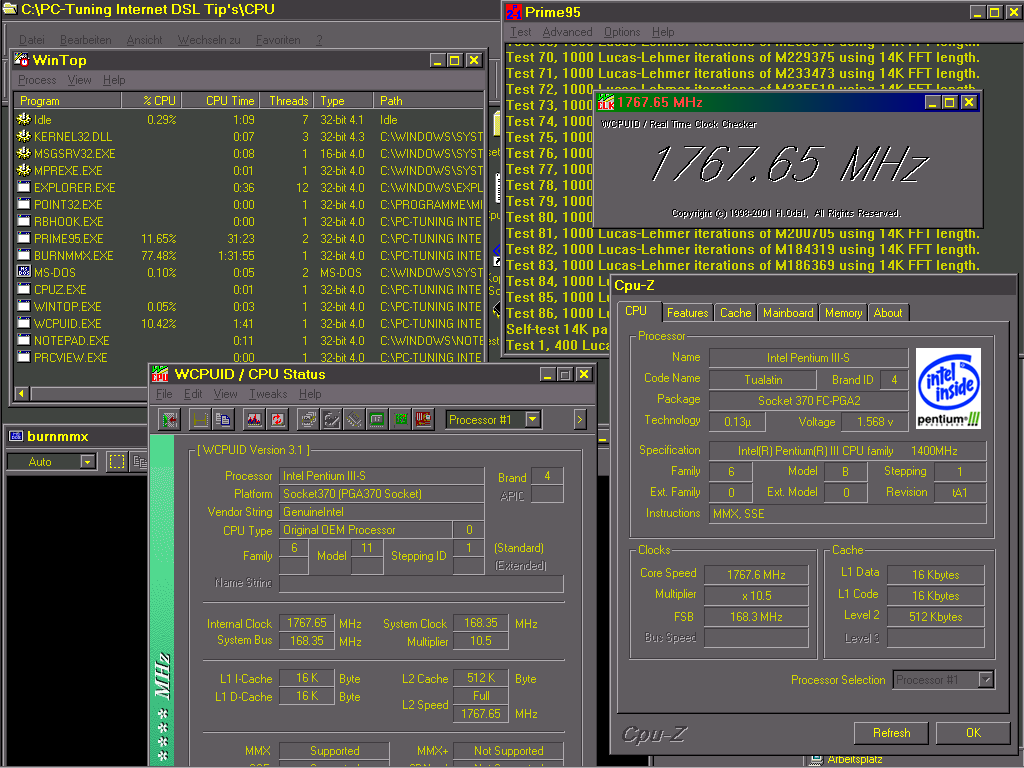This screenshot has width=1024, height=768.
Task: Click the WCPUID.EXE process icon in WinTop
Action: (x=24, y=323)
